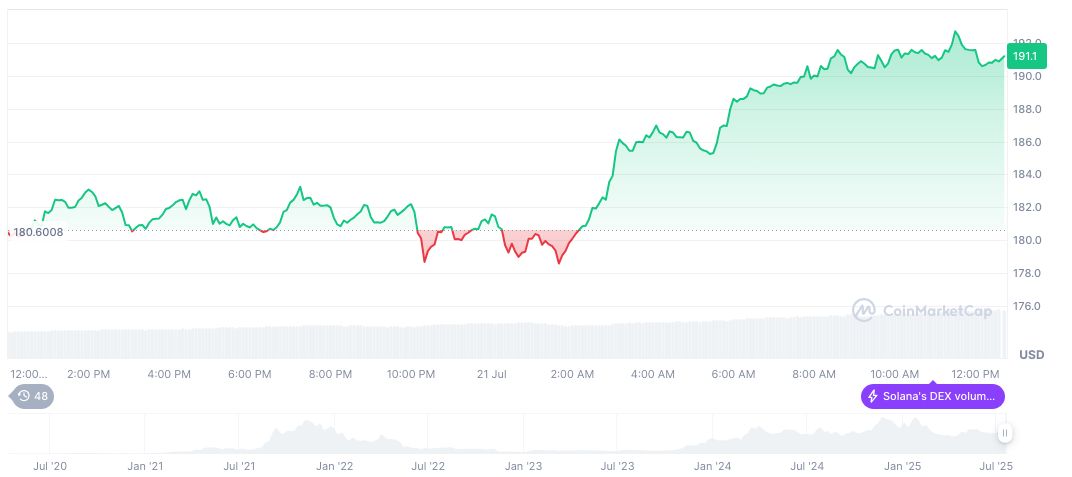The height and width of the screenshot is (477, 1072).
Task: Jump to Jan '23 in the range navigator
Action: click(523, 466)
